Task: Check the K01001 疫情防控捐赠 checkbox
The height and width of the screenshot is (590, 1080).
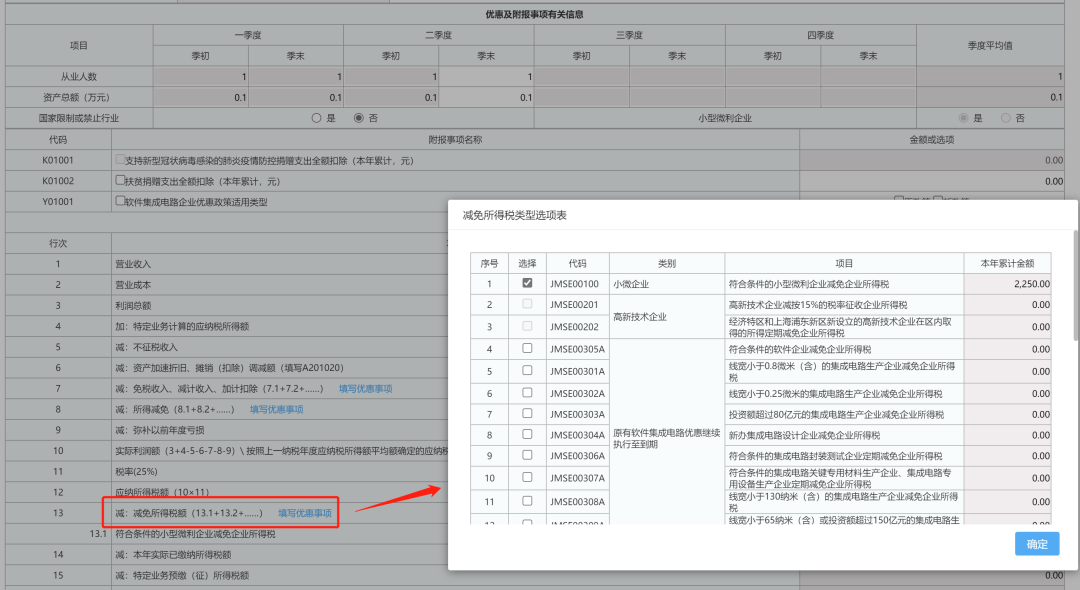Action: [x=120, y=160]
